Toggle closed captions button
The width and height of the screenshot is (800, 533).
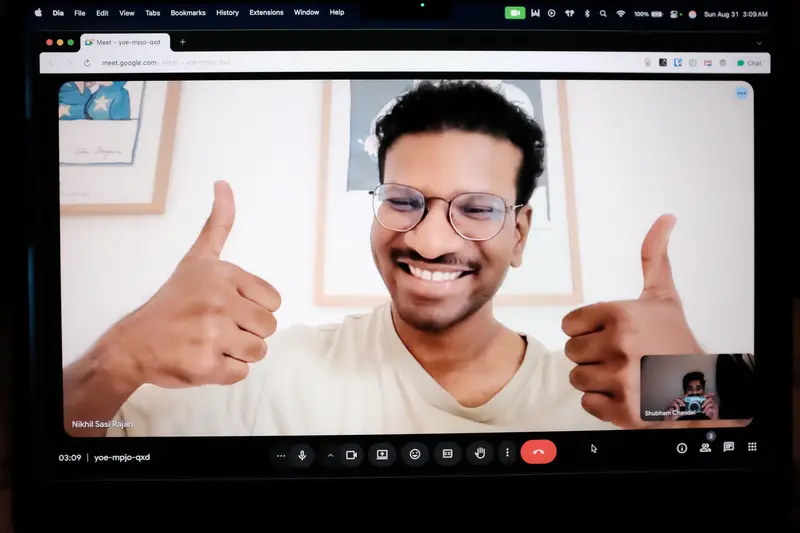pos(447,454)
